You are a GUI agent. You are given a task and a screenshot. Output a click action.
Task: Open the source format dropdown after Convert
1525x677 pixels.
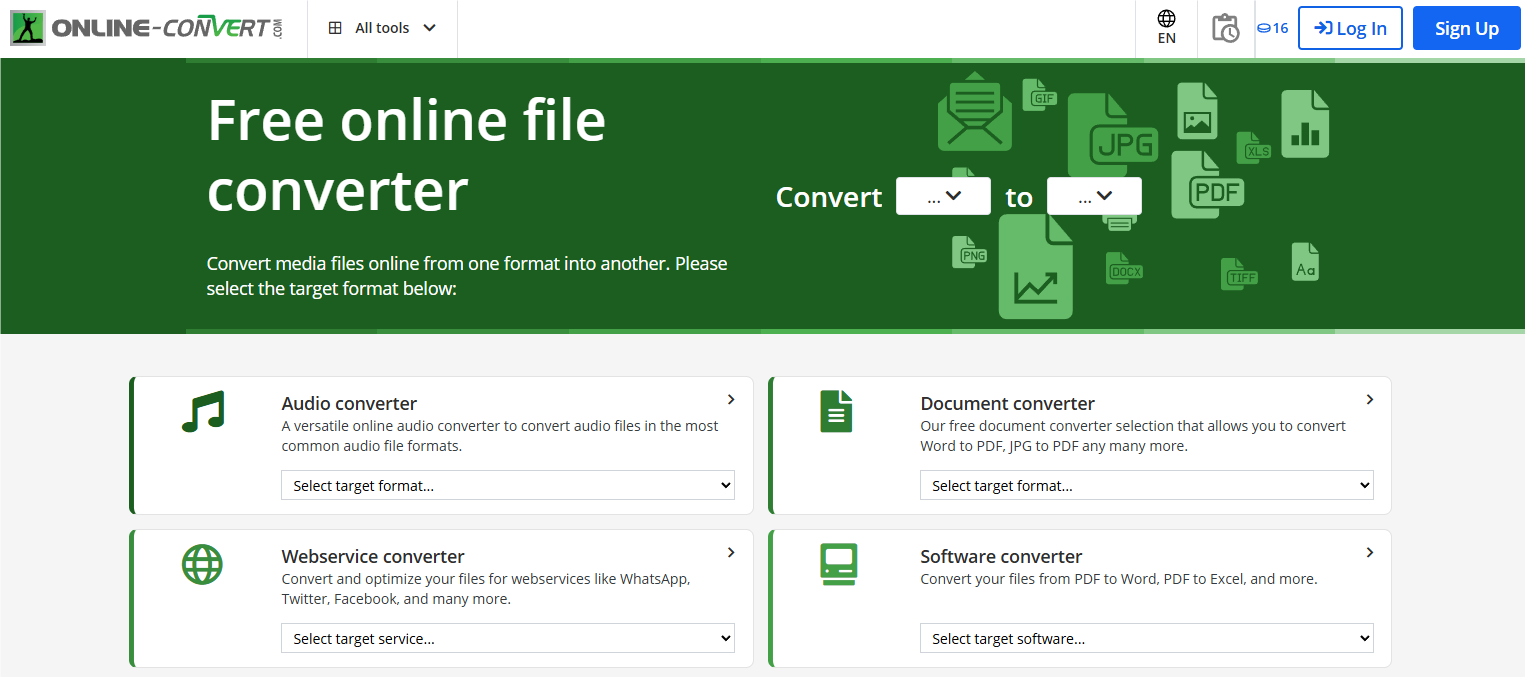[942, 196]
